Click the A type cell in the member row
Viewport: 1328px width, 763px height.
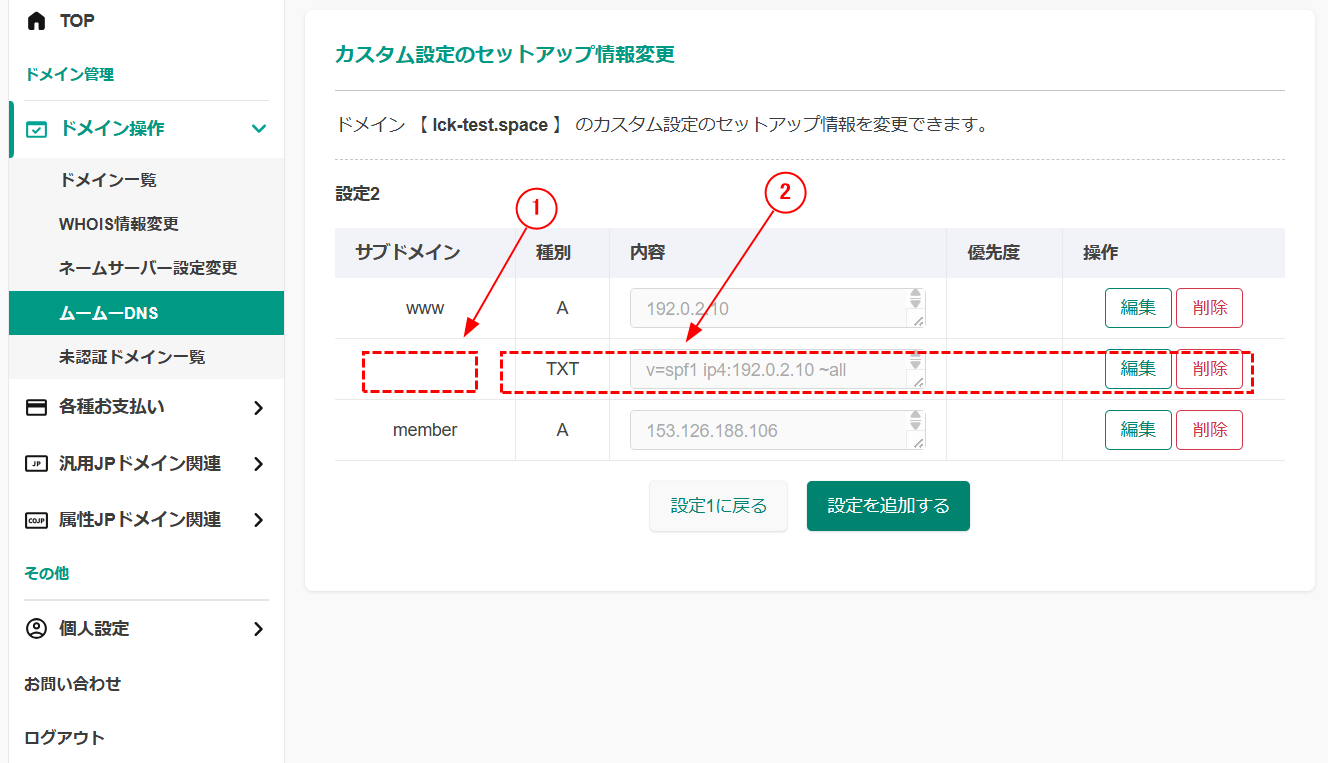(562, 430)
